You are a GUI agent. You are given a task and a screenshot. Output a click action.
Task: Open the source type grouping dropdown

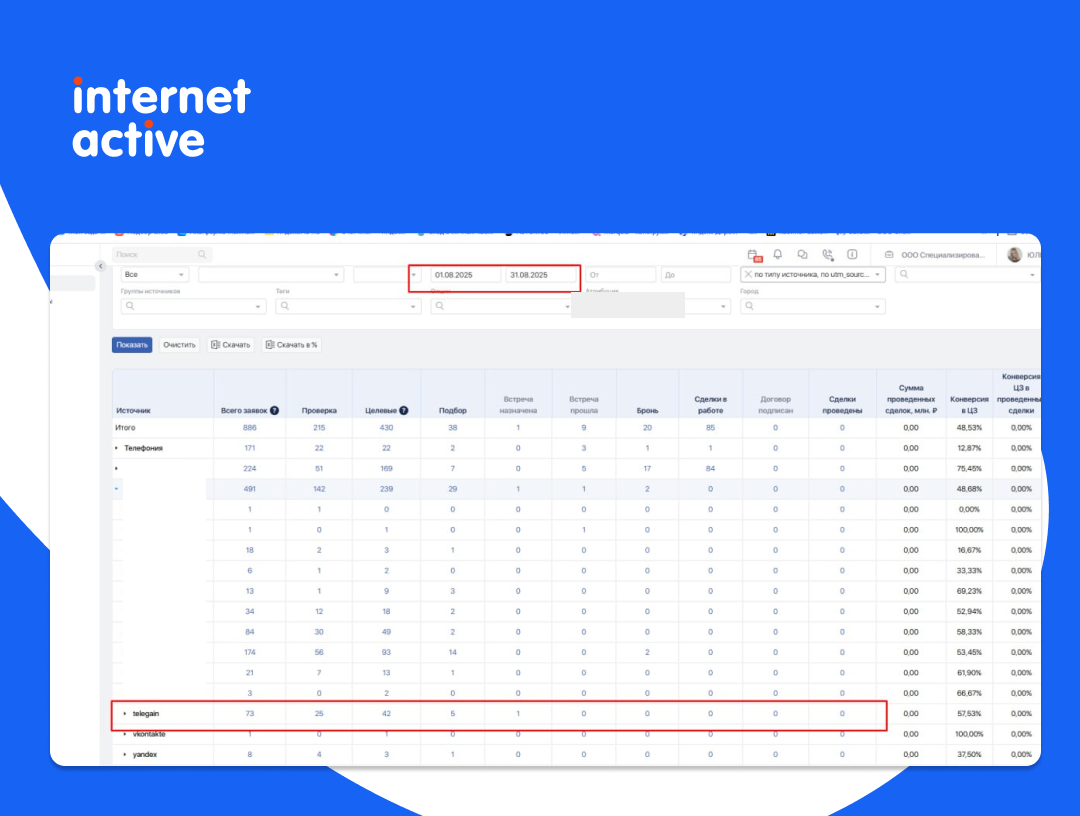coord(812,274)
